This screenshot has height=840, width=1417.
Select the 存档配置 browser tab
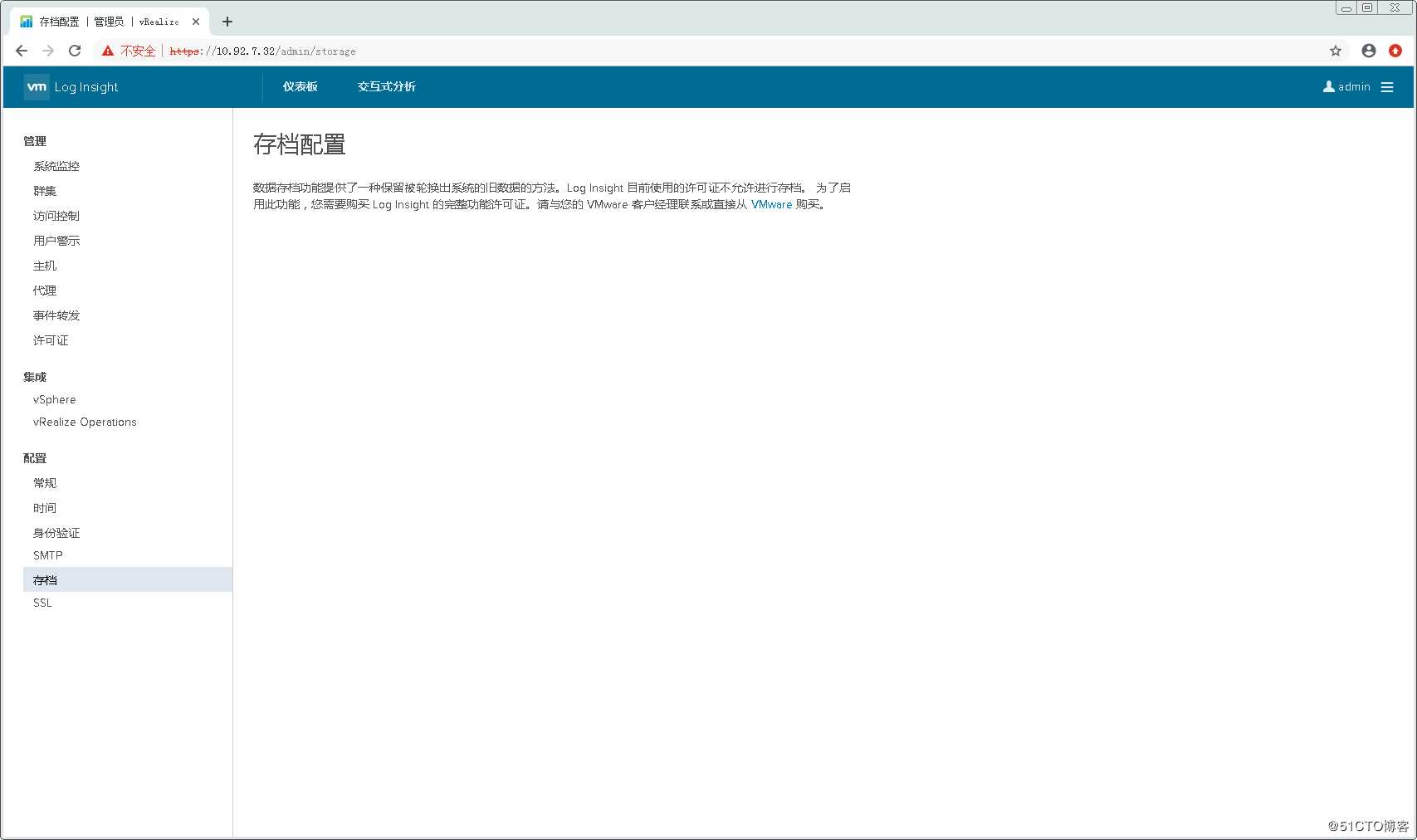point(108,22)
